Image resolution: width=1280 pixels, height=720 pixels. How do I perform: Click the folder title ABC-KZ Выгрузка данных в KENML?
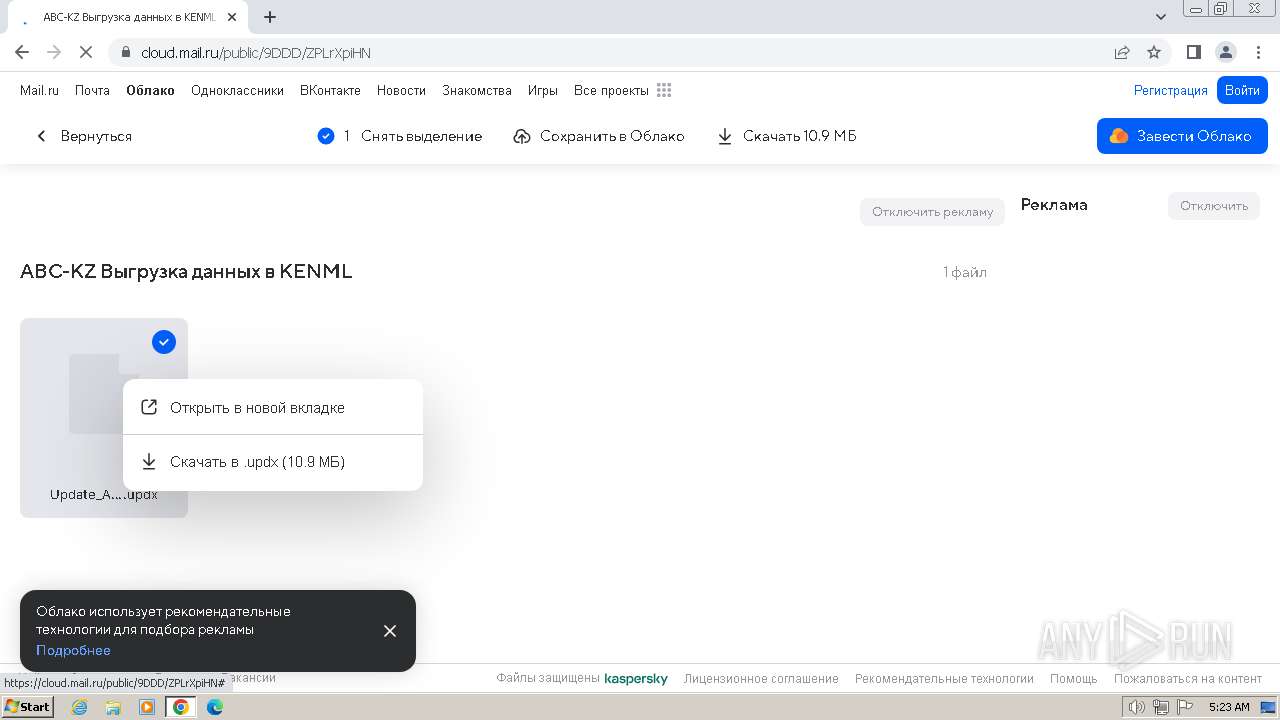point(186,271)
